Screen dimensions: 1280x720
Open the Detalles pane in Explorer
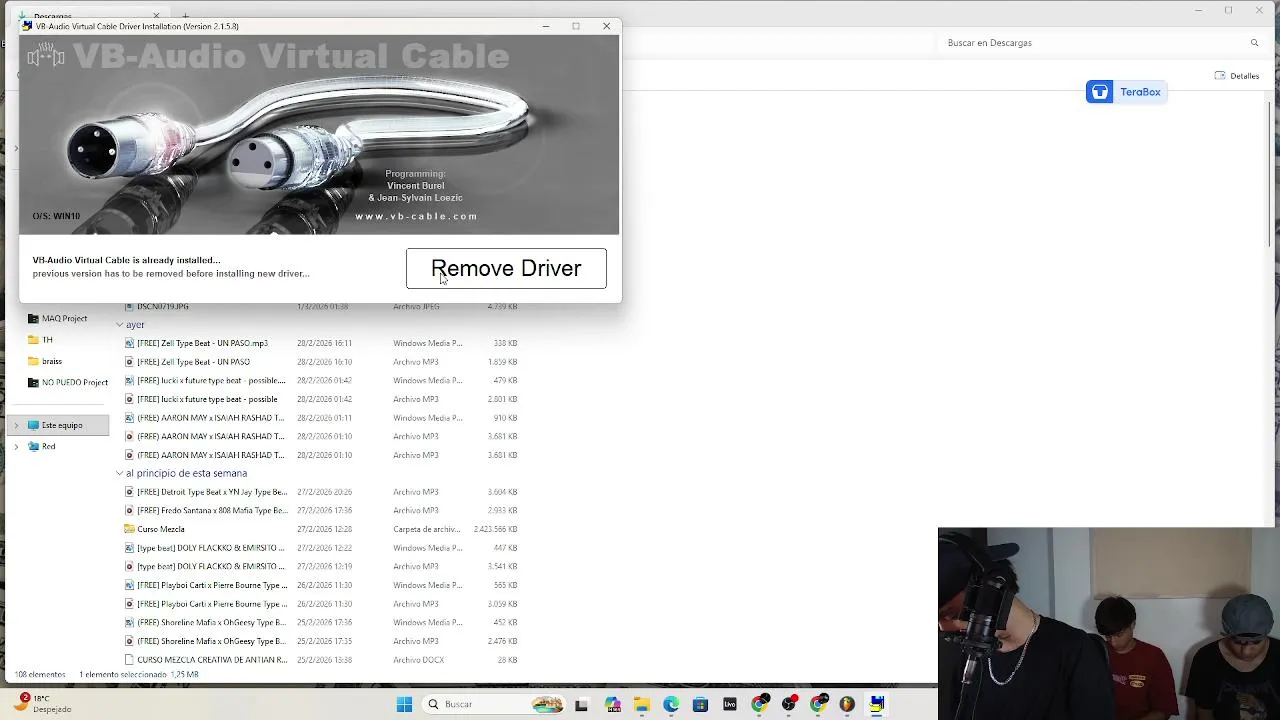tap(1237, 76)
